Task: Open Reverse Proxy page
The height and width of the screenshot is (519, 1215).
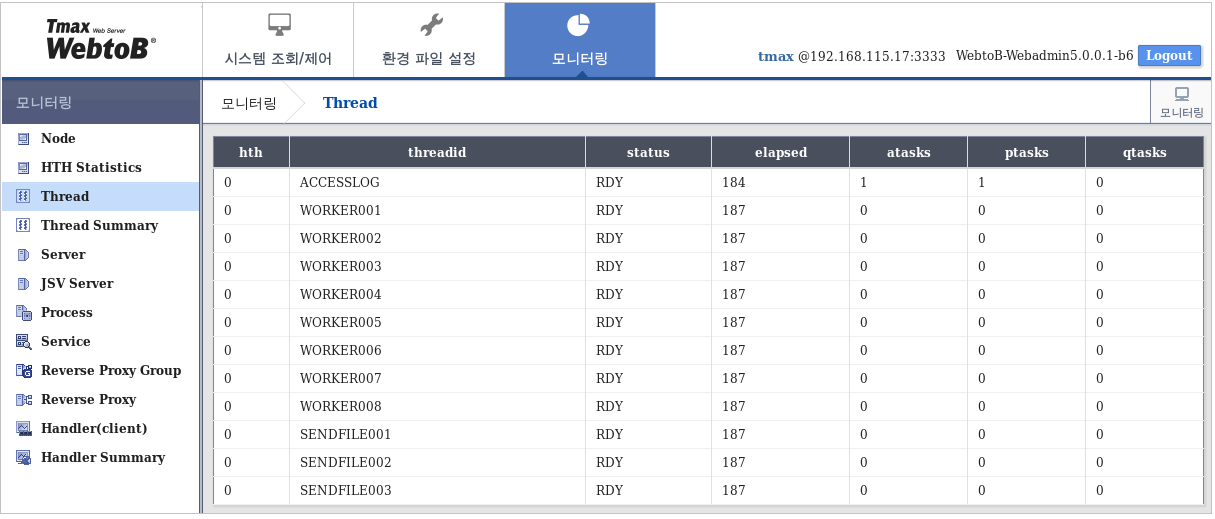Action: [100, 400]
